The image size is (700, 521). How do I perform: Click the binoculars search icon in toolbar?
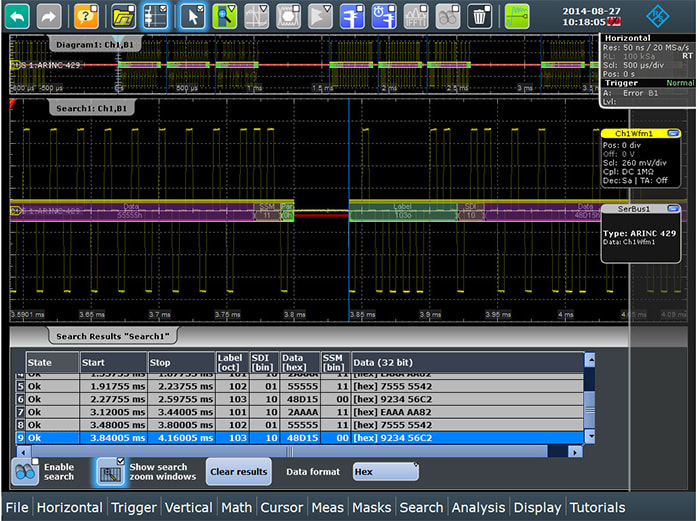pyautogui.click(x=449, y=15)
